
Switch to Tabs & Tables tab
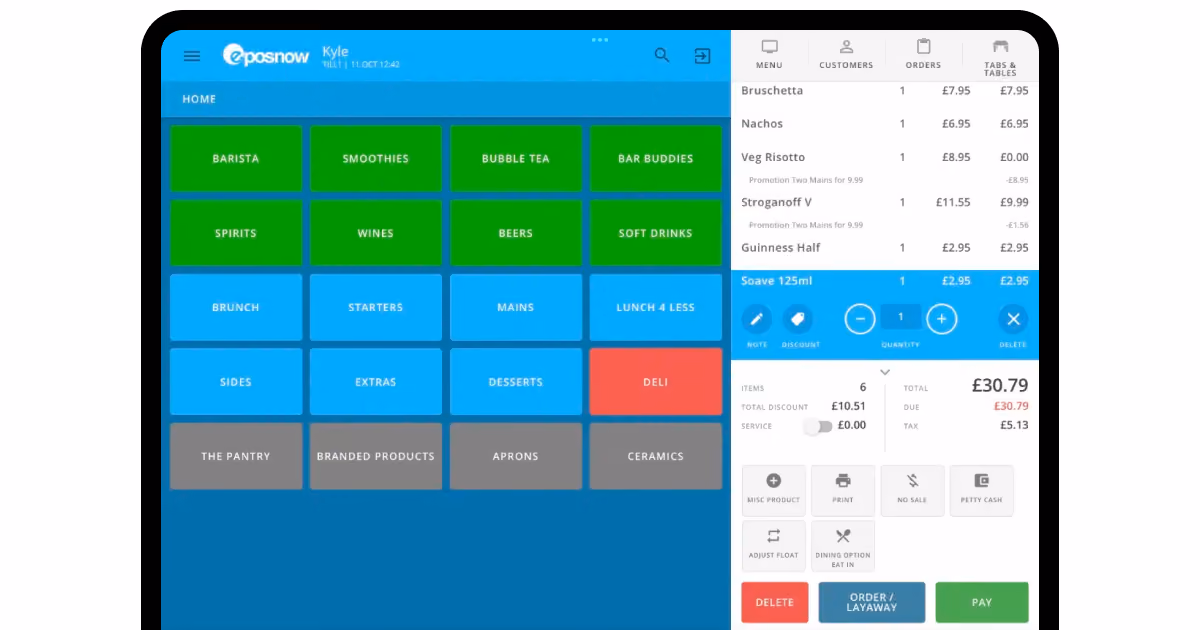tap(1000, 57)
